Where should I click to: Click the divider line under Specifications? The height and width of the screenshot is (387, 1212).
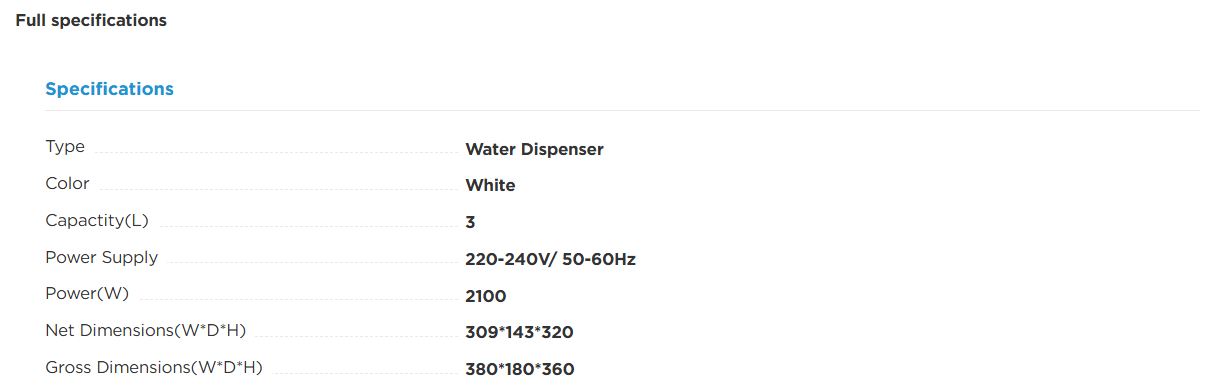[622, 110]
